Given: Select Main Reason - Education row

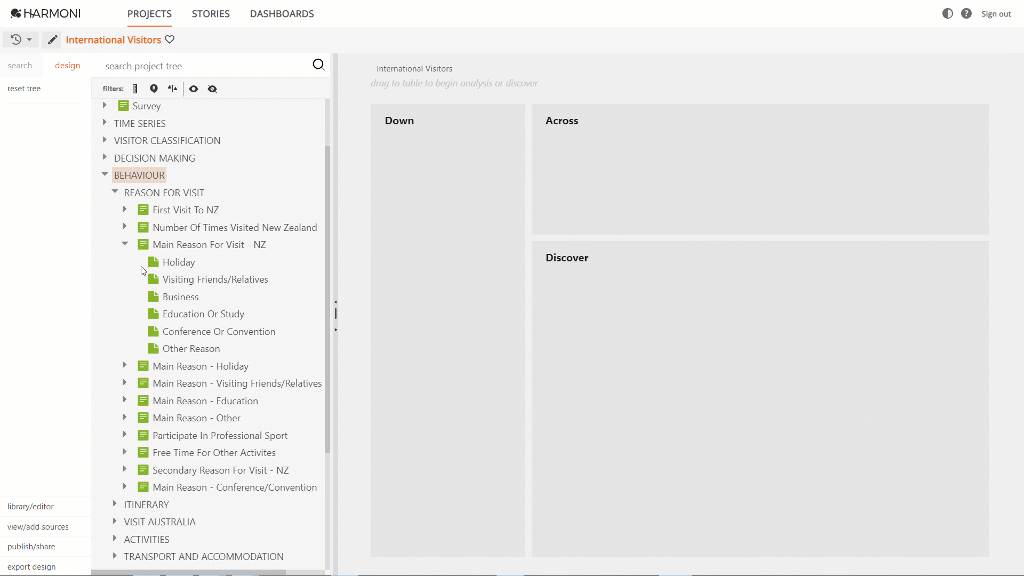Looking at the screenshot, I should pos(205,400).
